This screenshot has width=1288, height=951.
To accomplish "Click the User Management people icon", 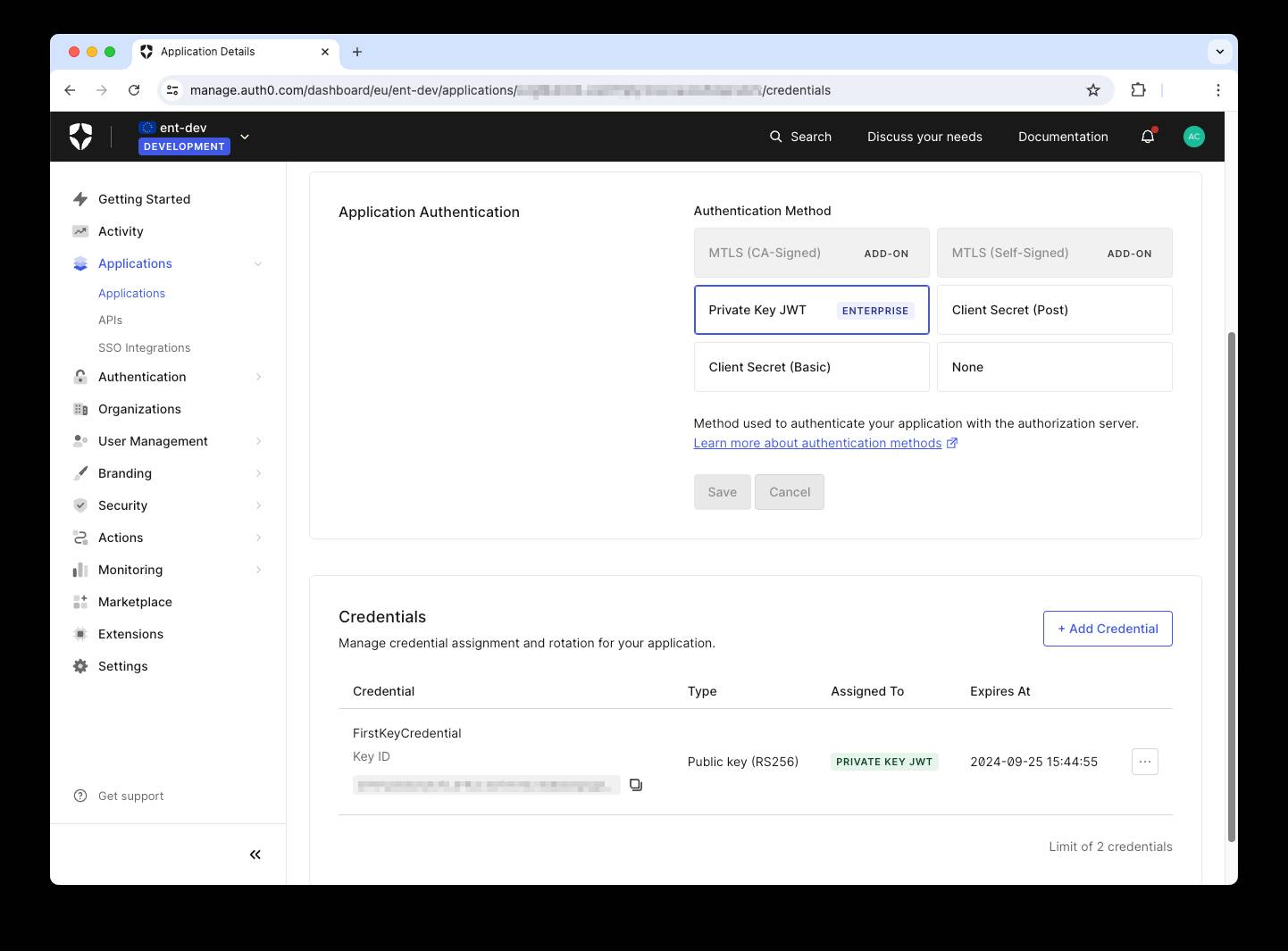I will (80, 441).
